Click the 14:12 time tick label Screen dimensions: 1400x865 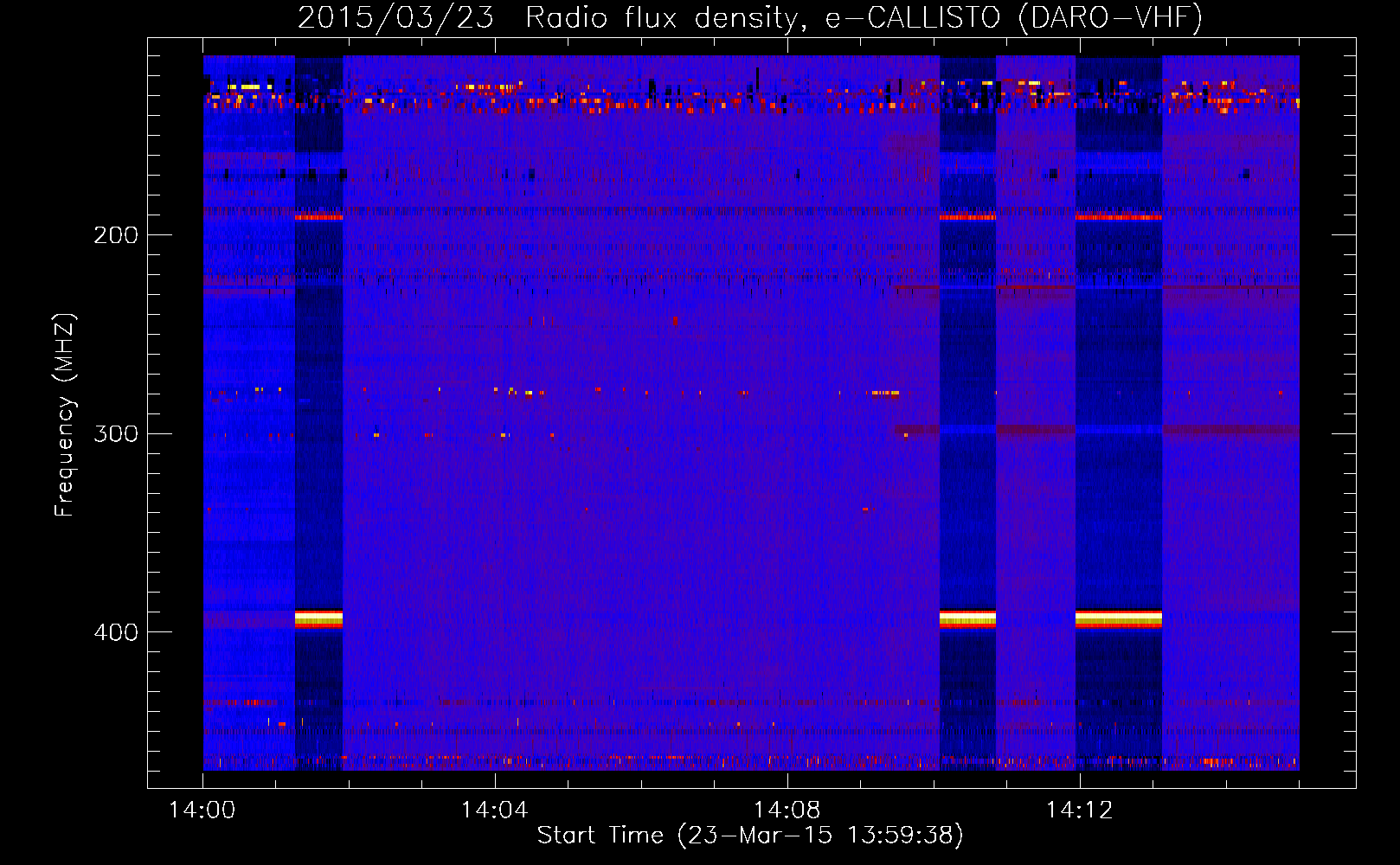tap(1079, 811)
